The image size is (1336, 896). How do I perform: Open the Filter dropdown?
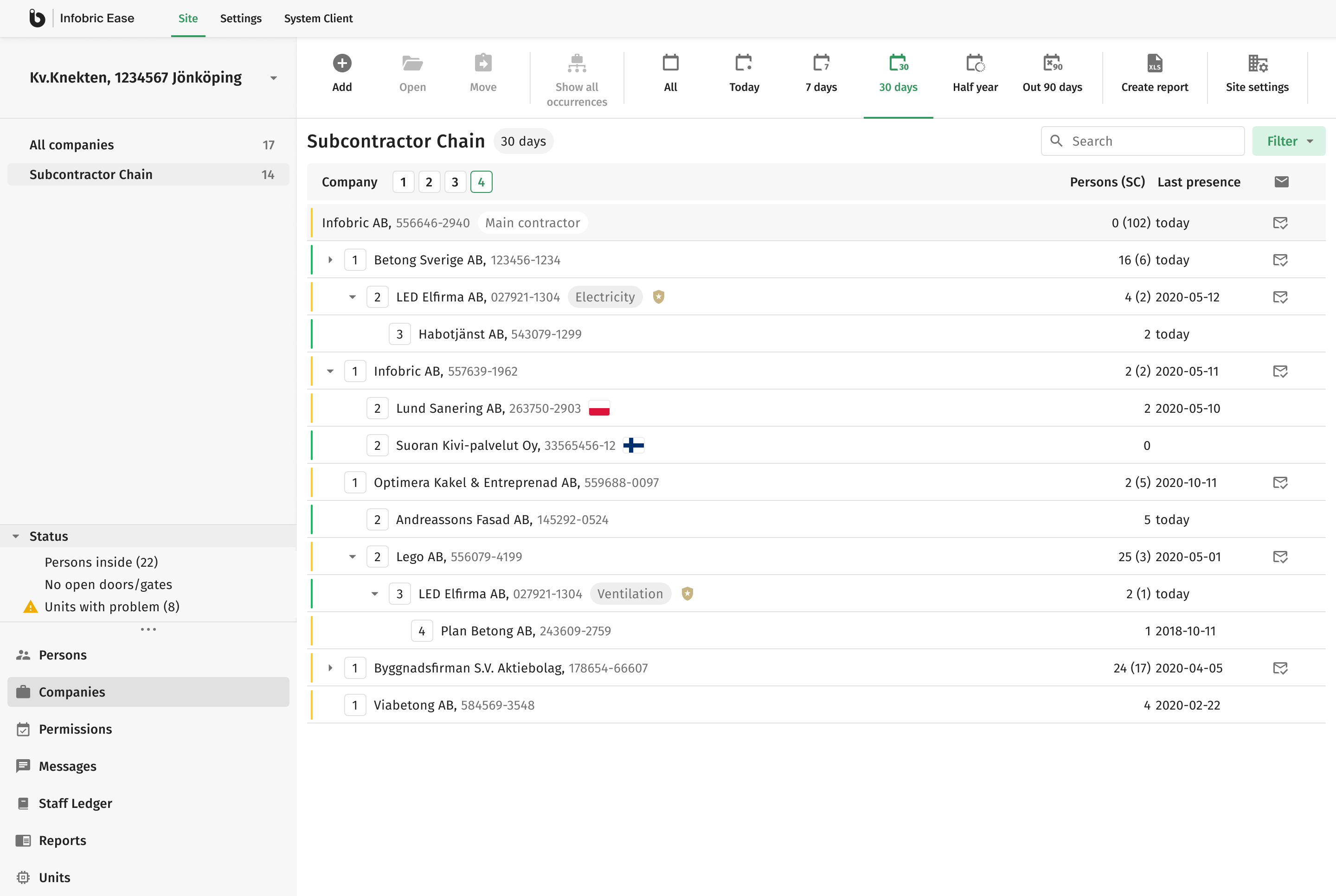click(1289, 141)
